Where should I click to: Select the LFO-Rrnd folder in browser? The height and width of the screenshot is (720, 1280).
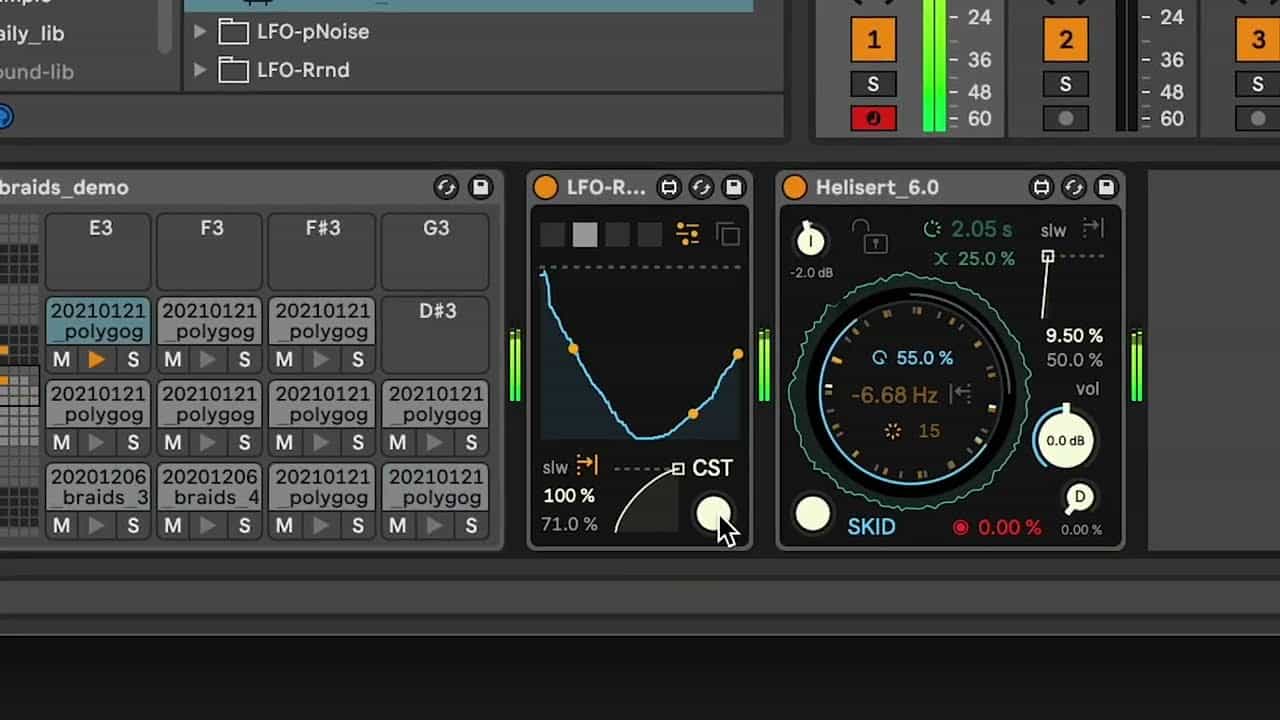(302, 70)
